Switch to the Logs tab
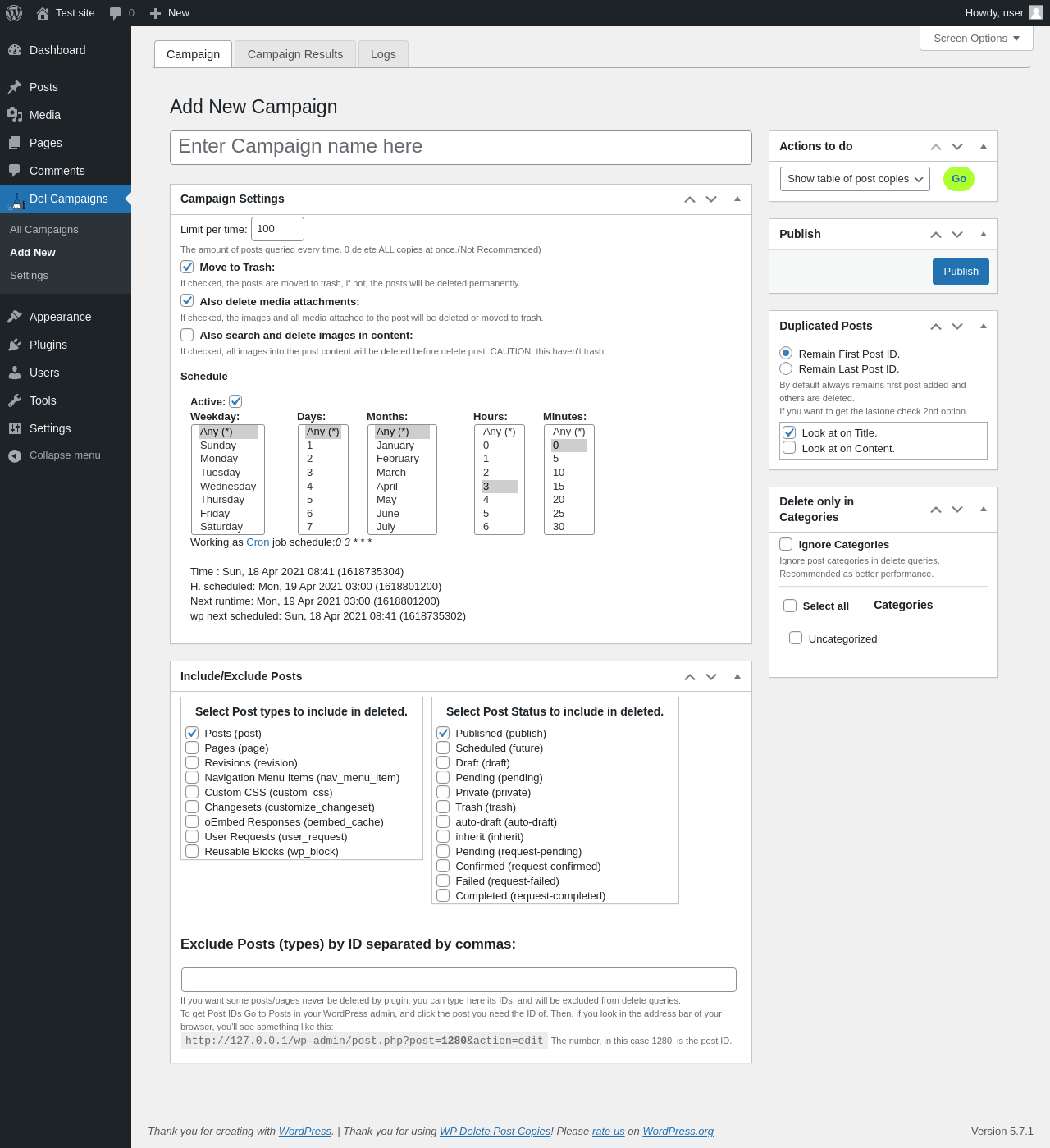1050x1148 pixels. tap(383, 54)
